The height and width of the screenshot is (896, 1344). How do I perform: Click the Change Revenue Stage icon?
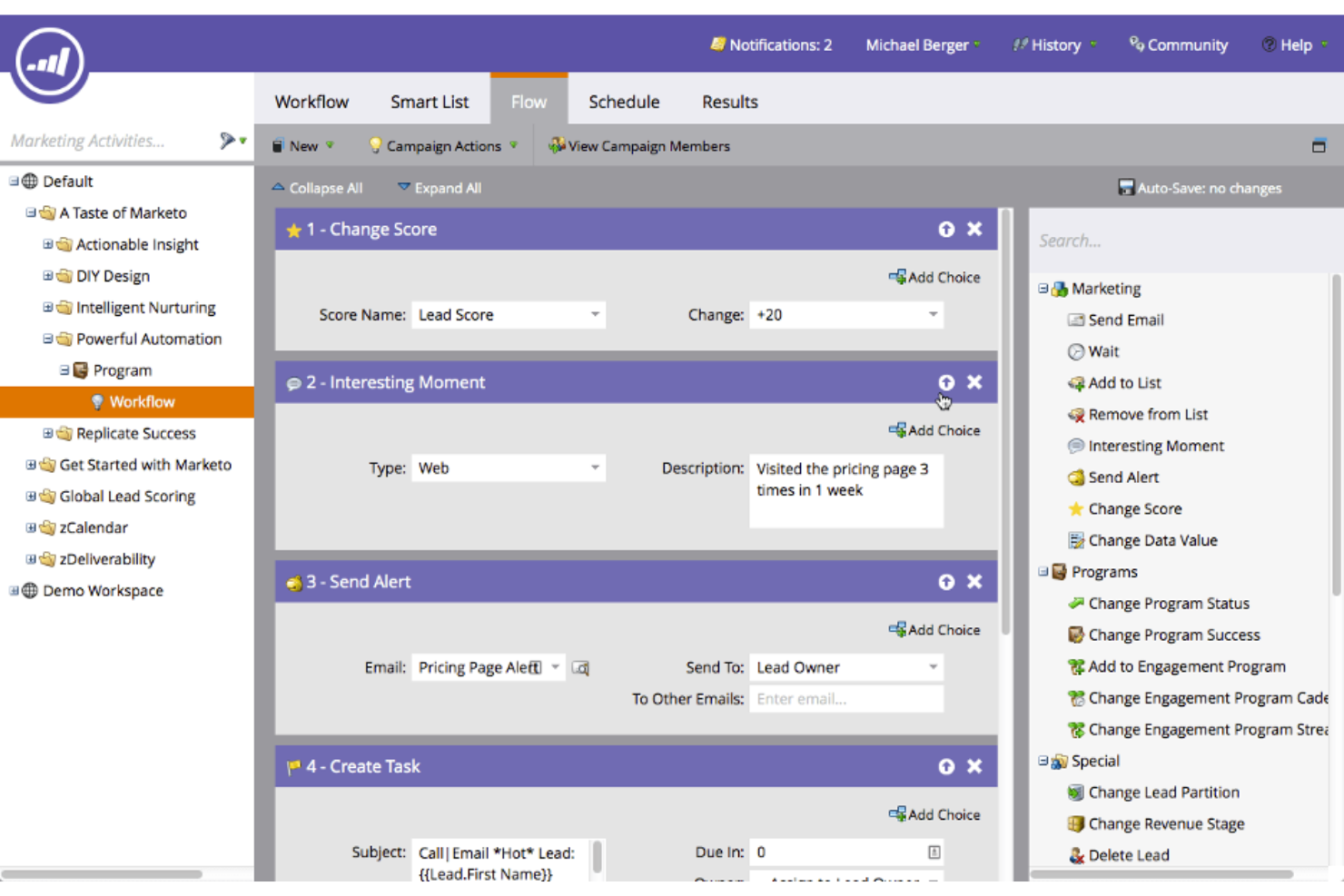tap(1077, 823)
